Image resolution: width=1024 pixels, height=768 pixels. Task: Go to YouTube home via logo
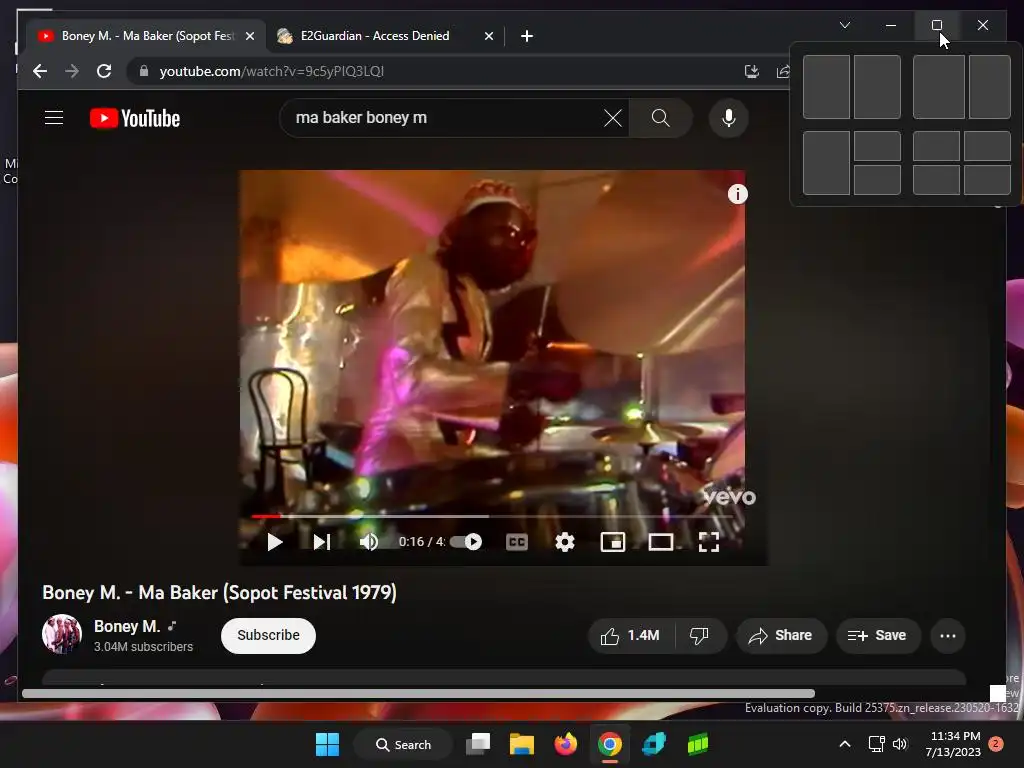[x=135, y=118]
